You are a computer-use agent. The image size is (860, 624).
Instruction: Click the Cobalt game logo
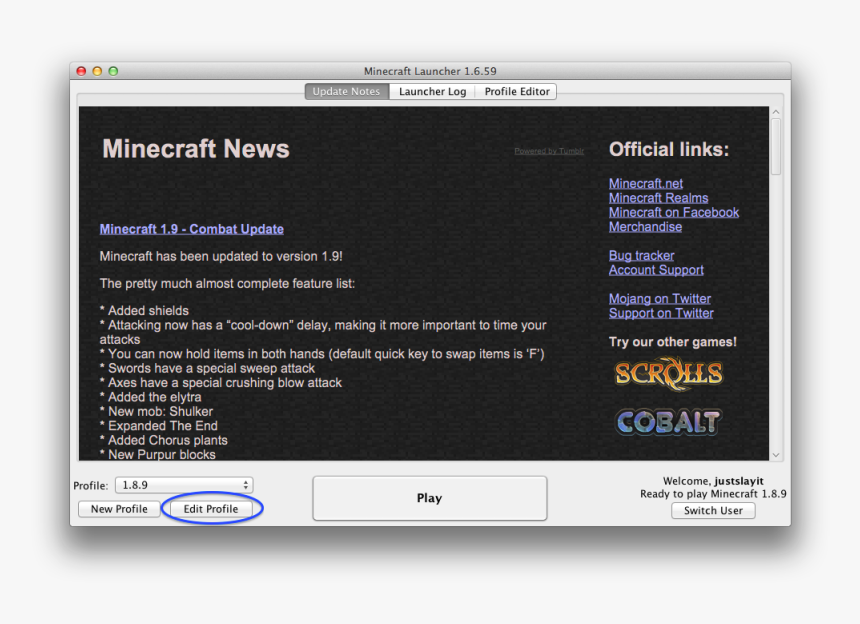click(667, 422)
